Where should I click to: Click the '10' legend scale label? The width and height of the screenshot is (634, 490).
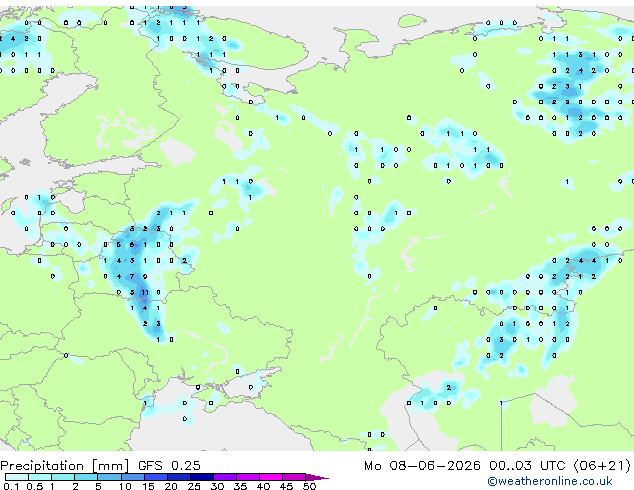click(125, 486)
